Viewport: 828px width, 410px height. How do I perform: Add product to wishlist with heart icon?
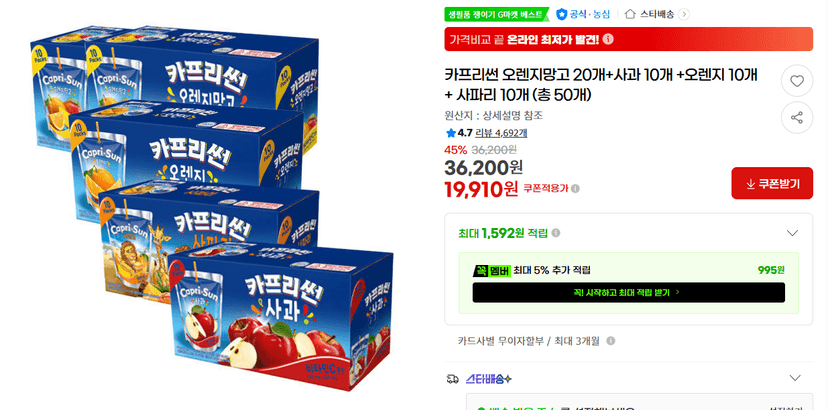pyautogui.click(x=797, y=81)
